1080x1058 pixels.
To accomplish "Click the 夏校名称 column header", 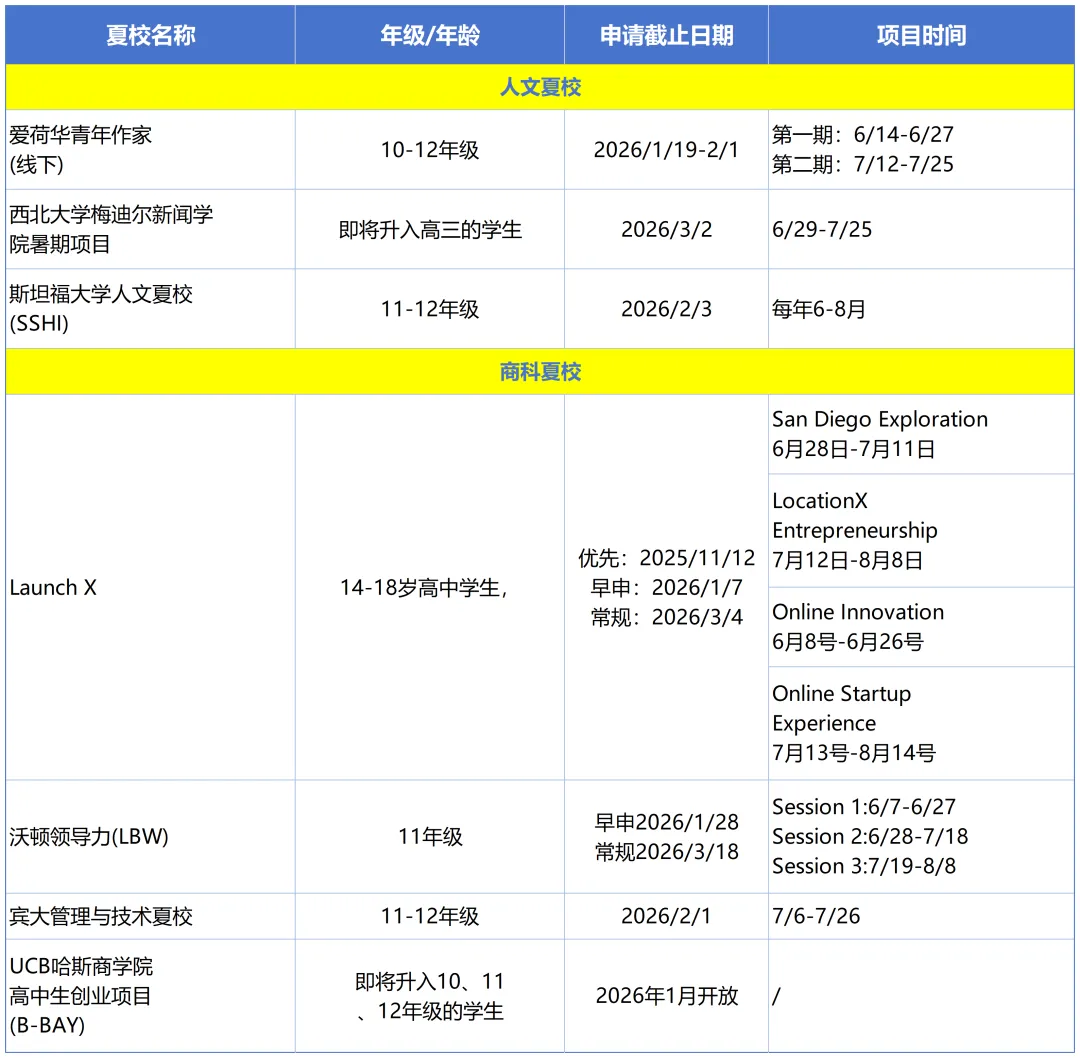I will 150,36.
